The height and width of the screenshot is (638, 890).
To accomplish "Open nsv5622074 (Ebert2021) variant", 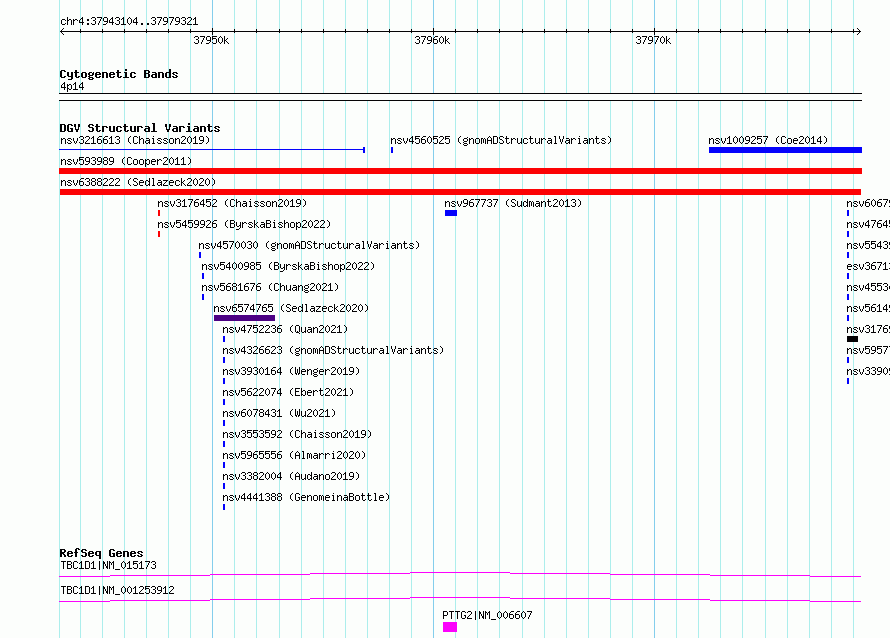I will [x=288, y=392].
